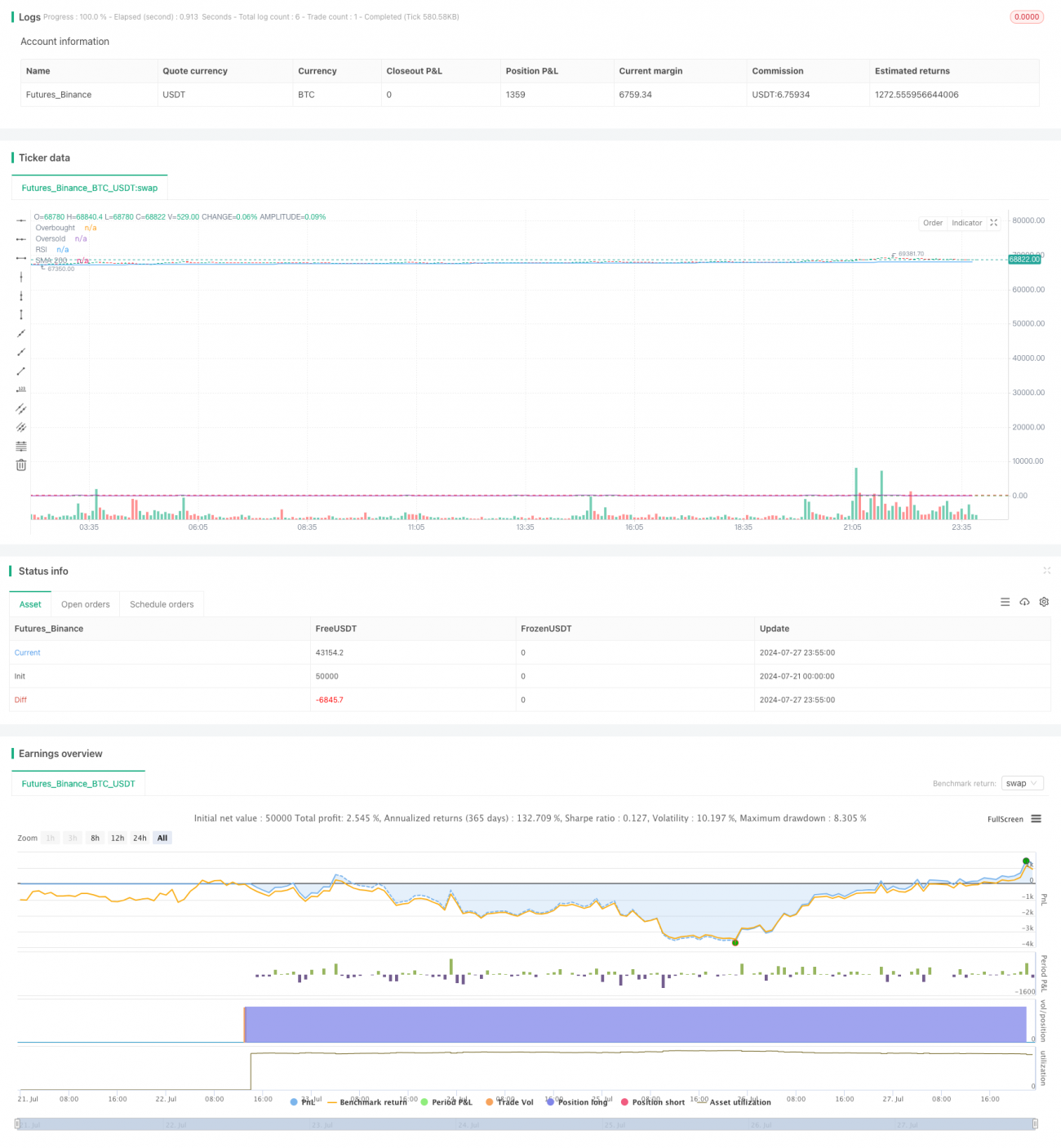Open the Benchmark return swap dropdown
This screenshot has width=1061, height=1148.
[x=1022, y=783]
